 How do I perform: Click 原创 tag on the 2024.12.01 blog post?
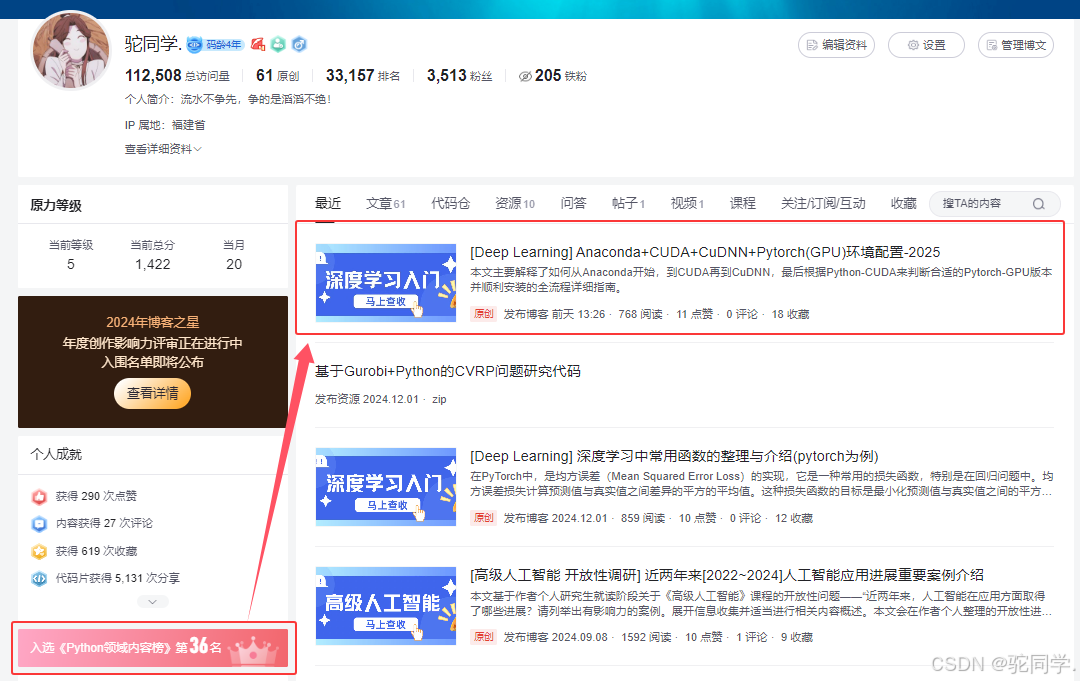484,518
